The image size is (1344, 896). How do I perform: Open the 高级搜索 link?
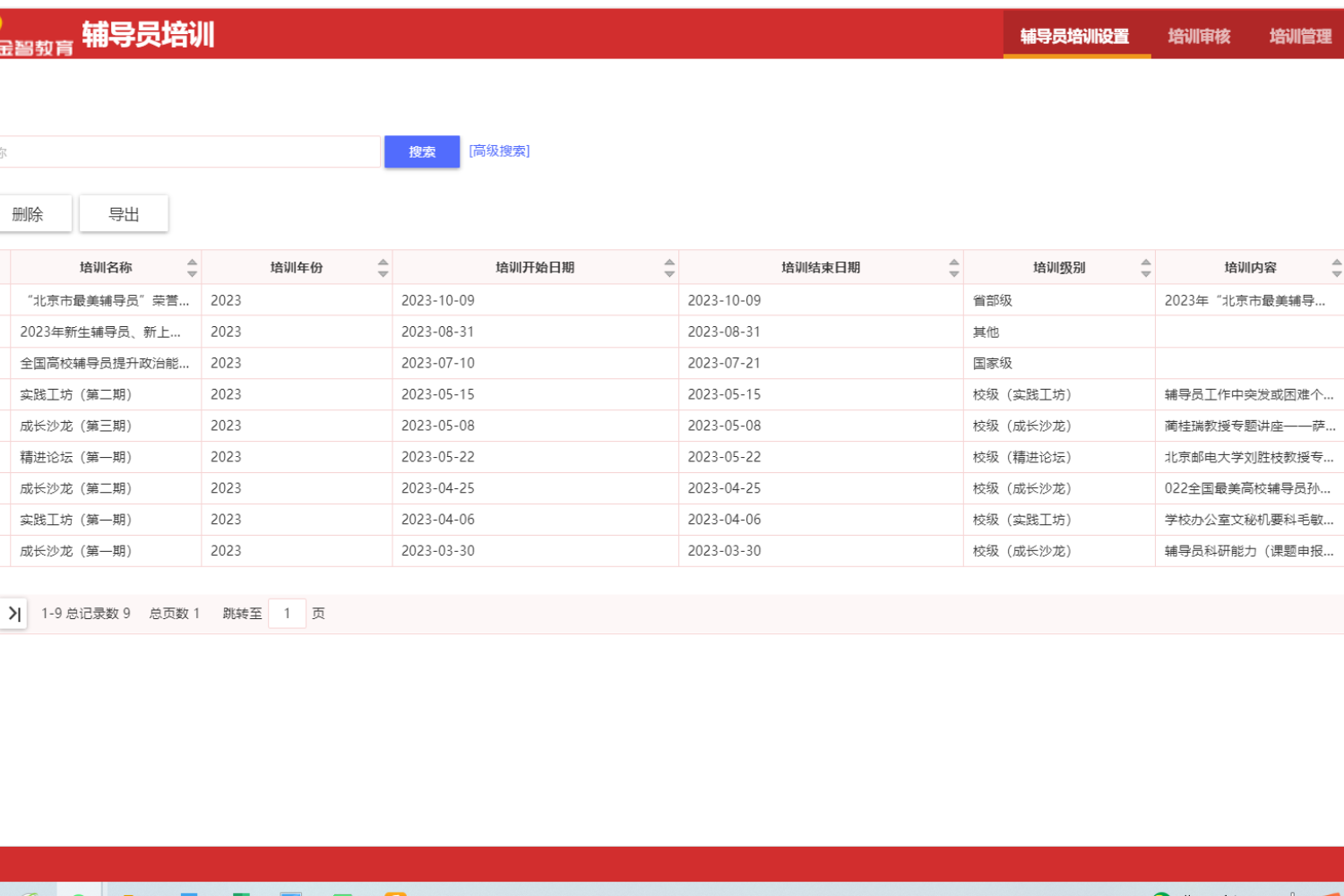499,151
